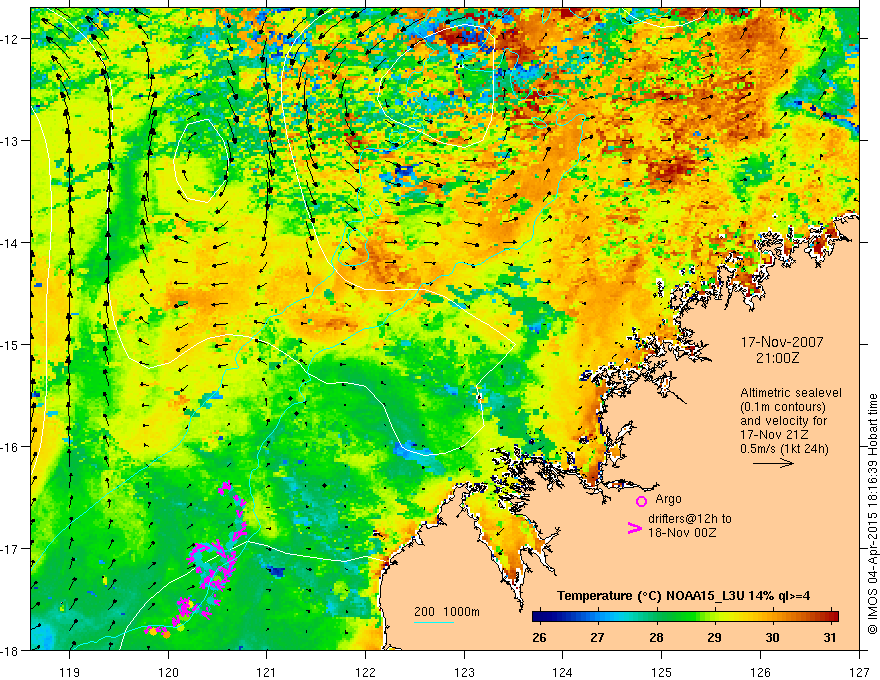
Task: Click the '18-Nov 00Z' legend text
Action: (x=682, y=532)
